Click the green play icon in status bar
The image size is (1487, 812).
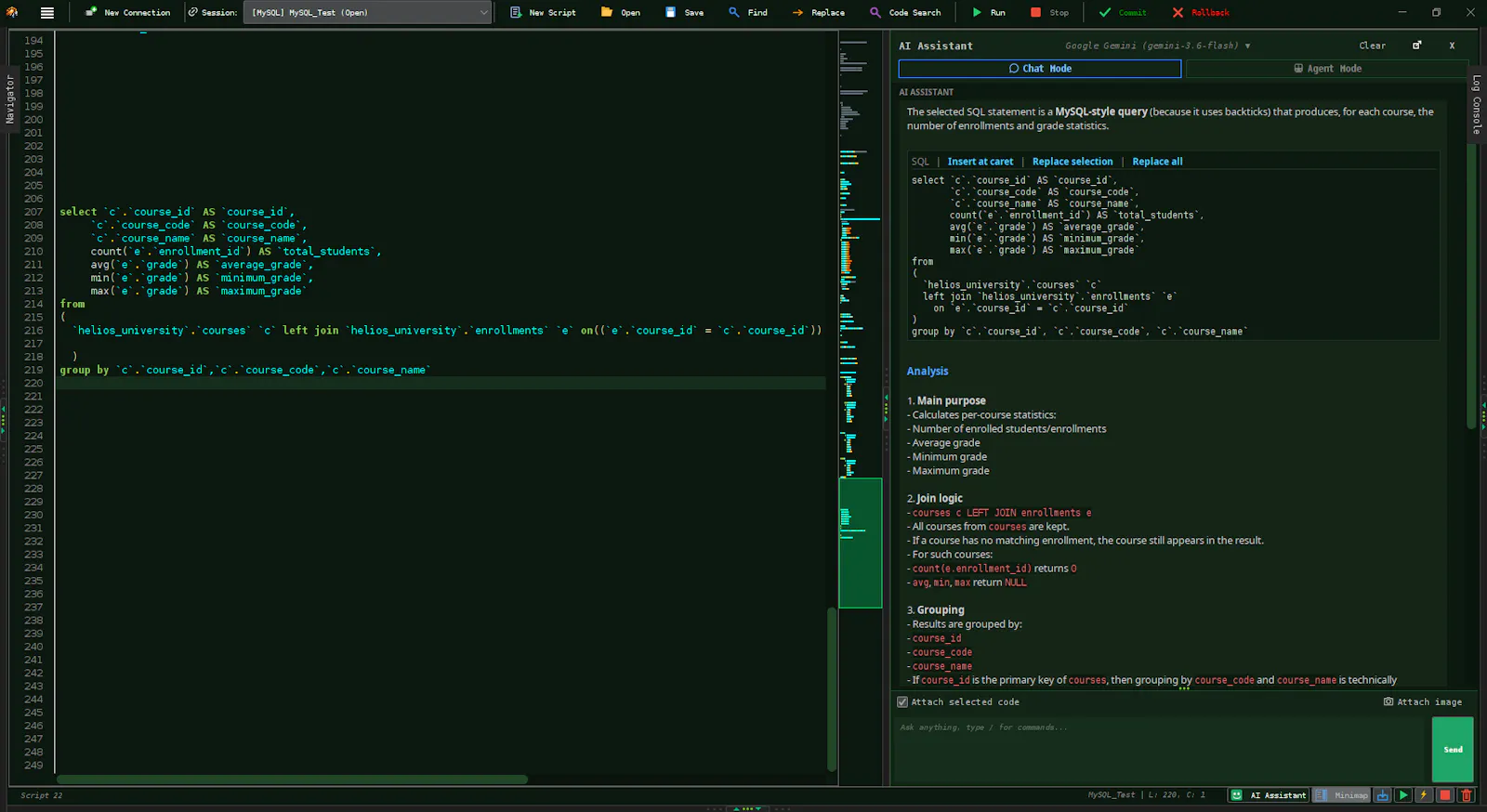(1403, 795)
